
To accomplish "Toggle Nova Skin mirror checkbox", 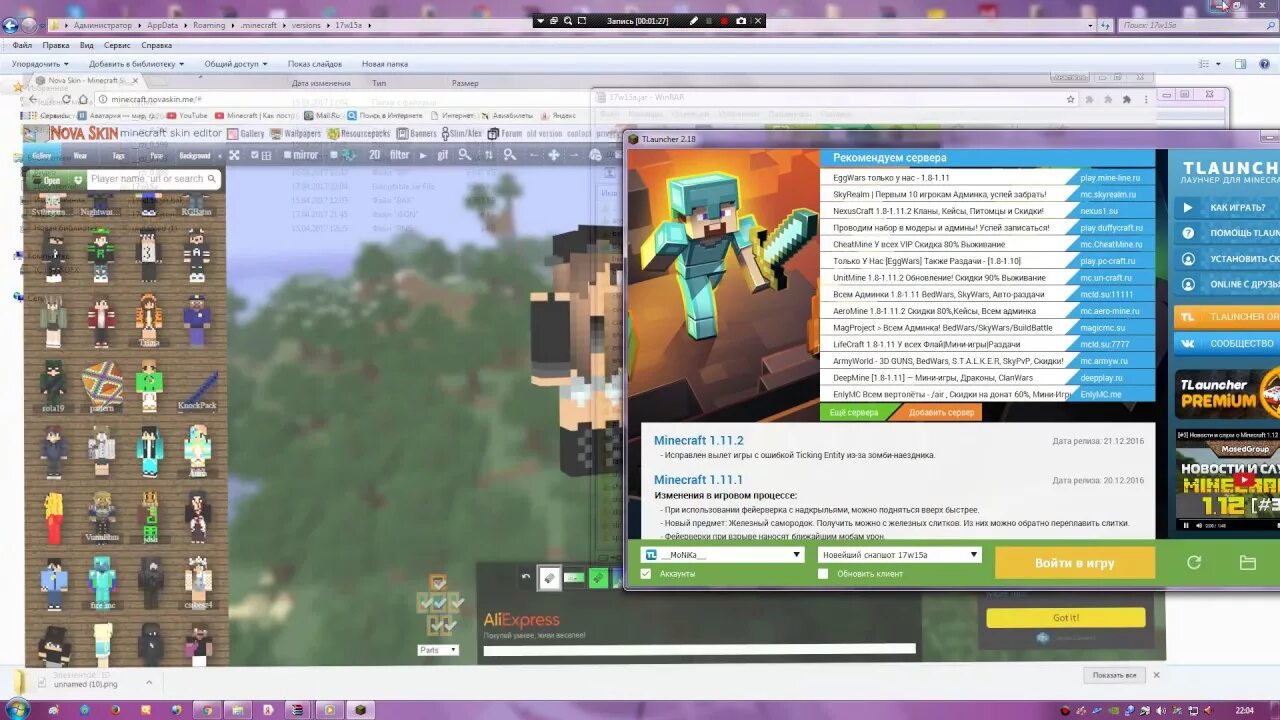I will coord(286,155).
